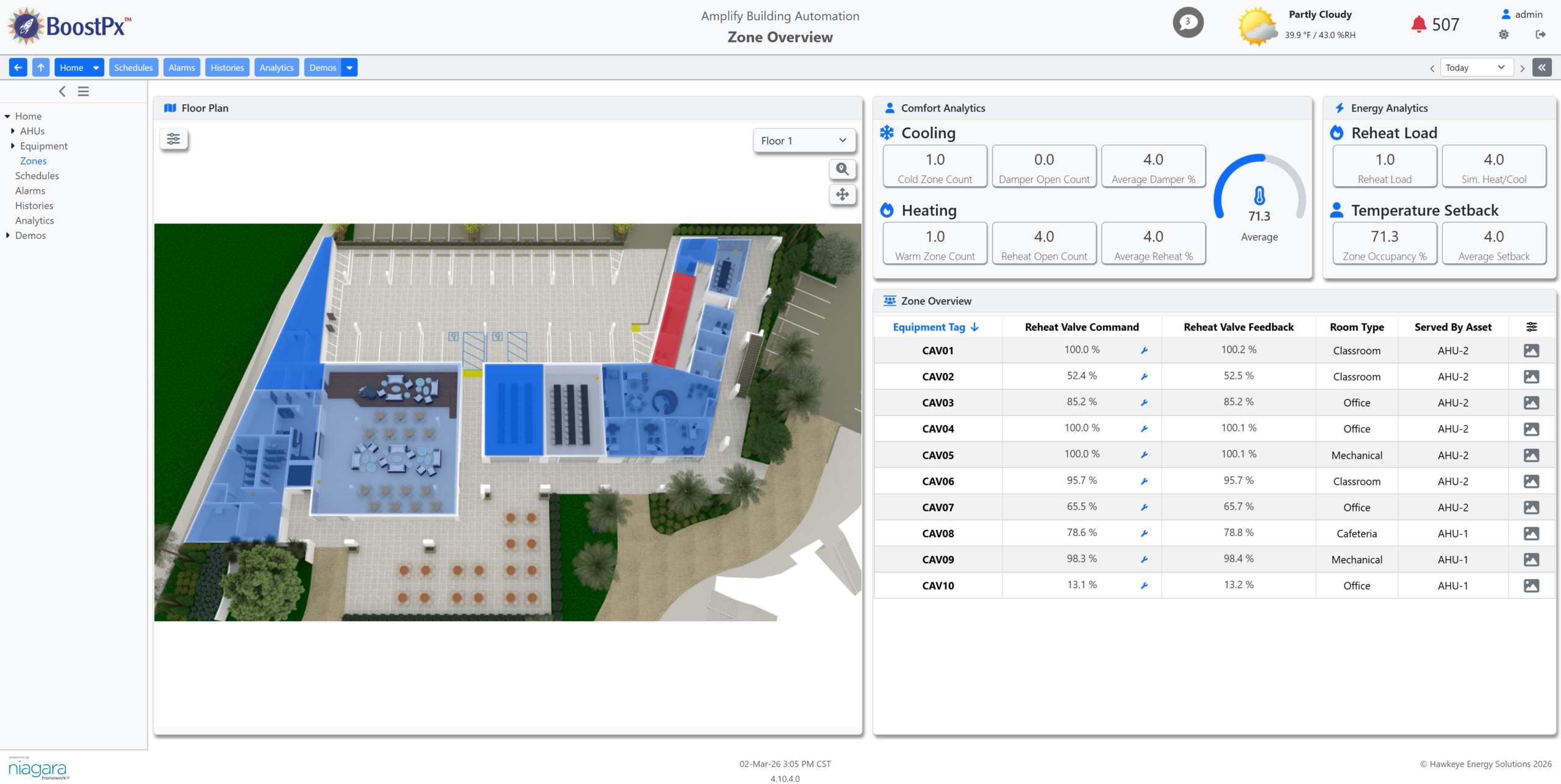Open the Floor 1 dropdown

pos(804,141)
